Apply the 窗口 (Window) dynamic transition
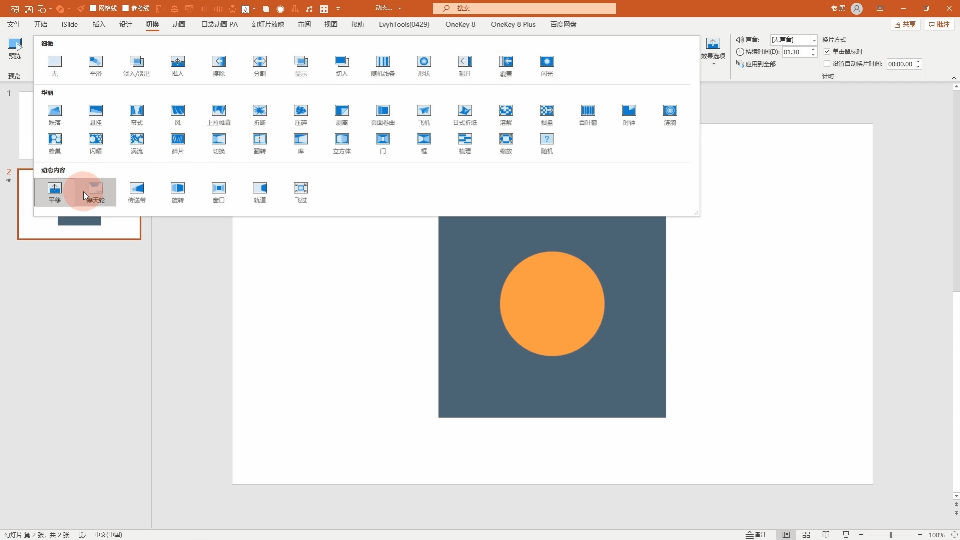This screenshot has width=960, height=540. [219, 192]
